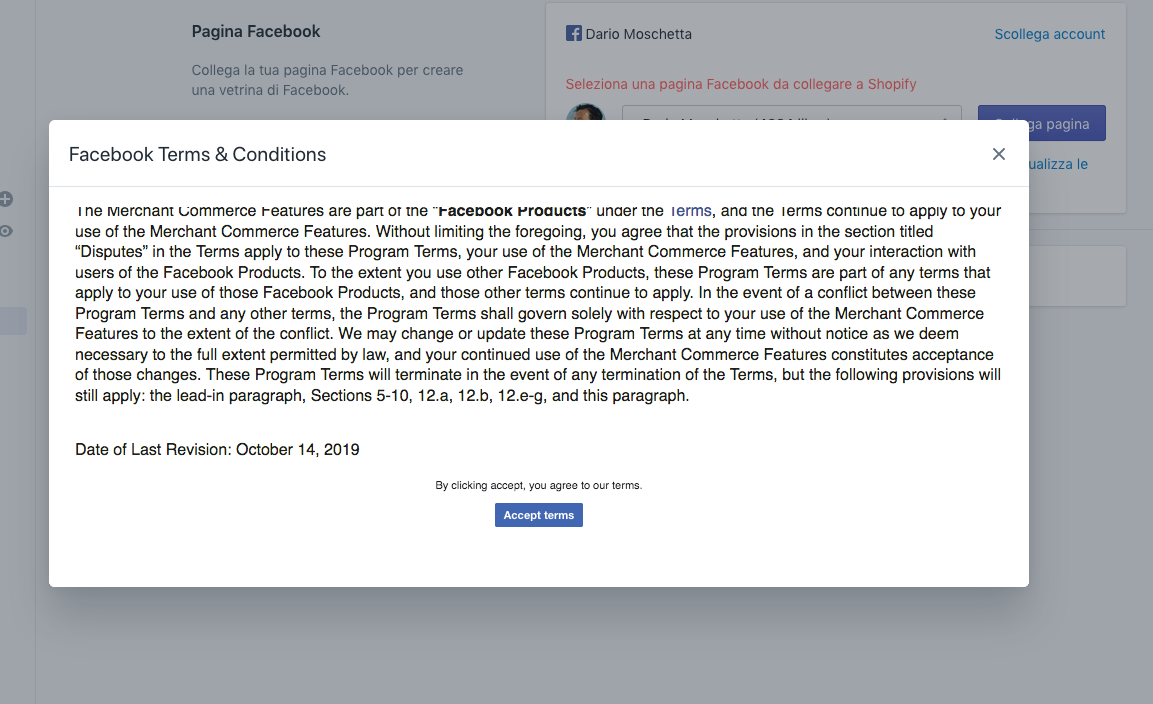Click the profile avatar thumbnail
Screen dimensions: 1153x704
[x=585, y=112]
